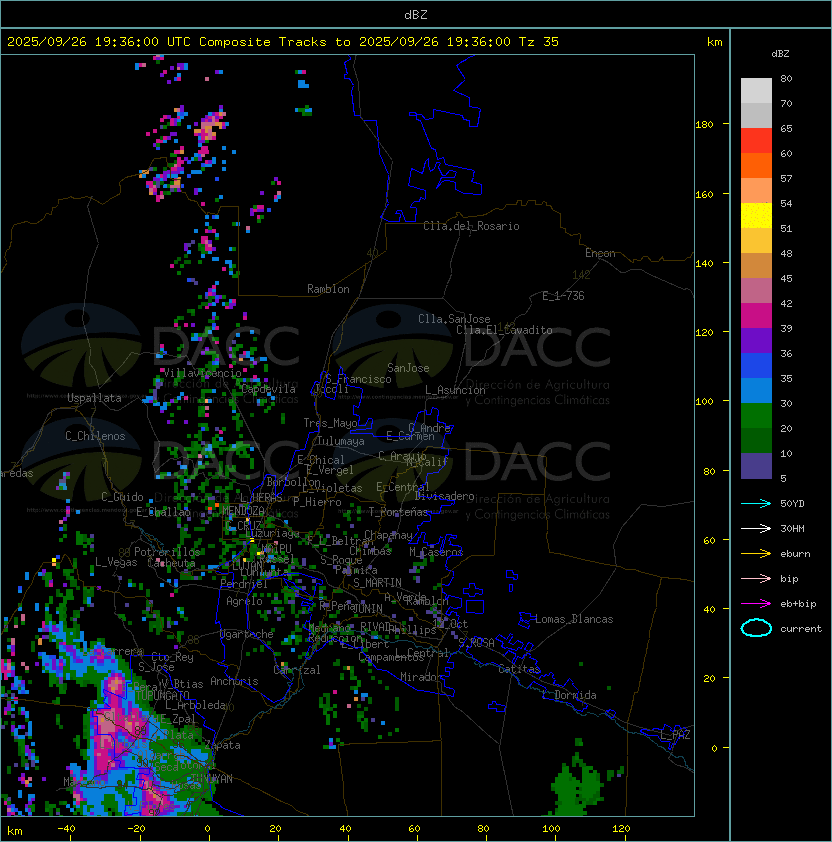Click the L_PAZ label at map edge
832x842 pixels.
pyautogui.click(x=675, y=734)
